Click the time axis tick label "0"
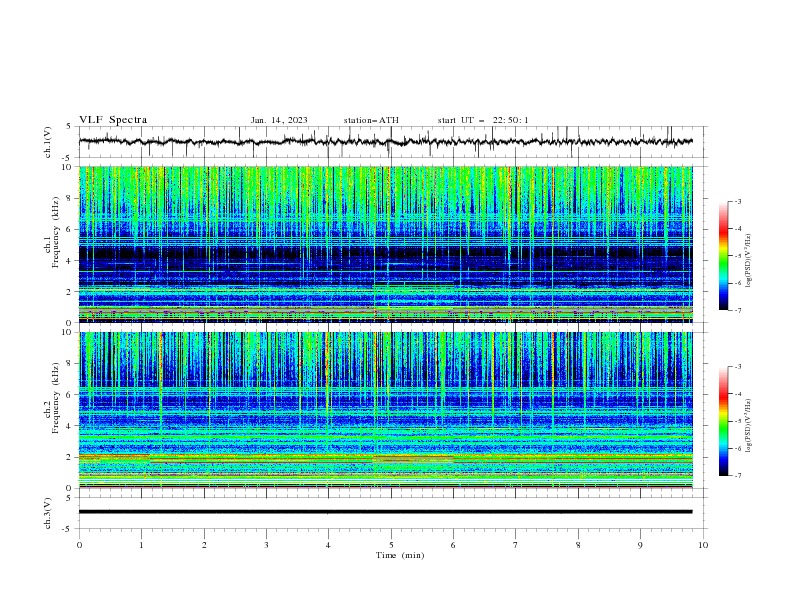The height and width of the screenshot is (612, 792). coord(79,545)
